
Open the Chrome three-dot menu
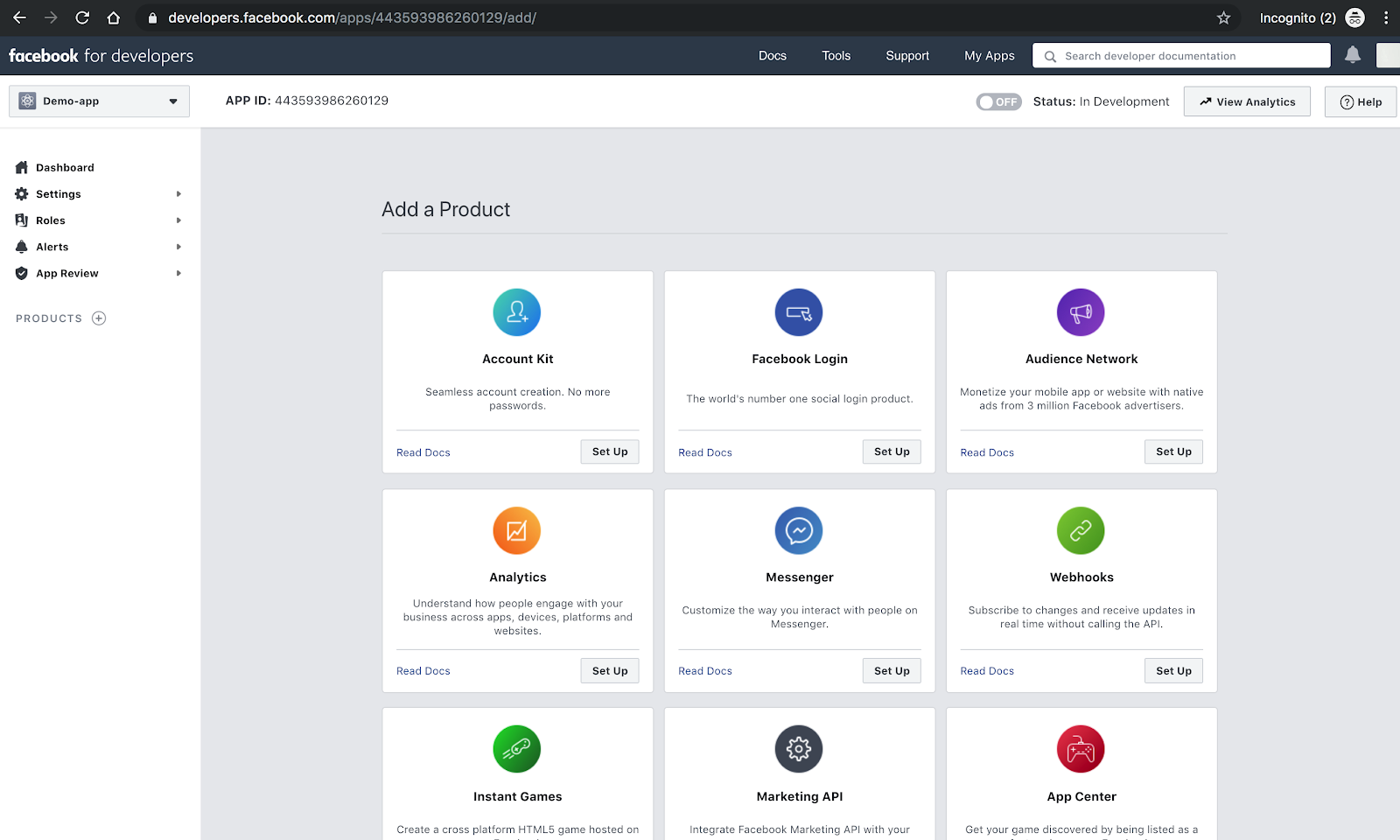point(1386,17)
